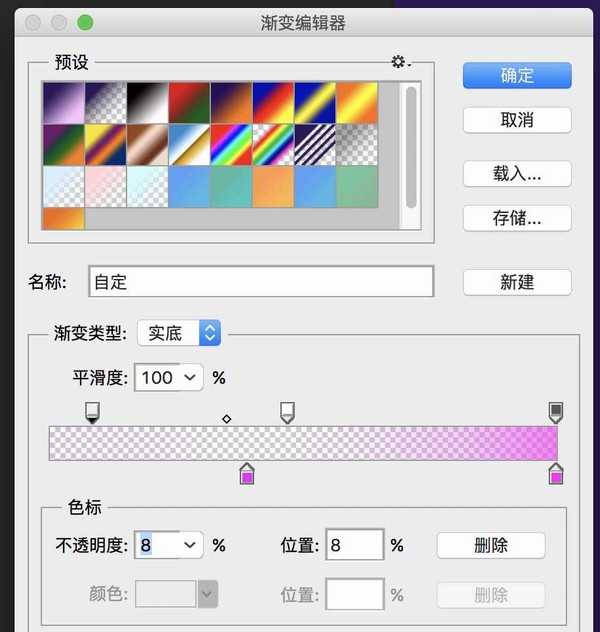Select the orange, yellow, orange gradient preset
Viewport: 600px width, 632px height.
357,102
